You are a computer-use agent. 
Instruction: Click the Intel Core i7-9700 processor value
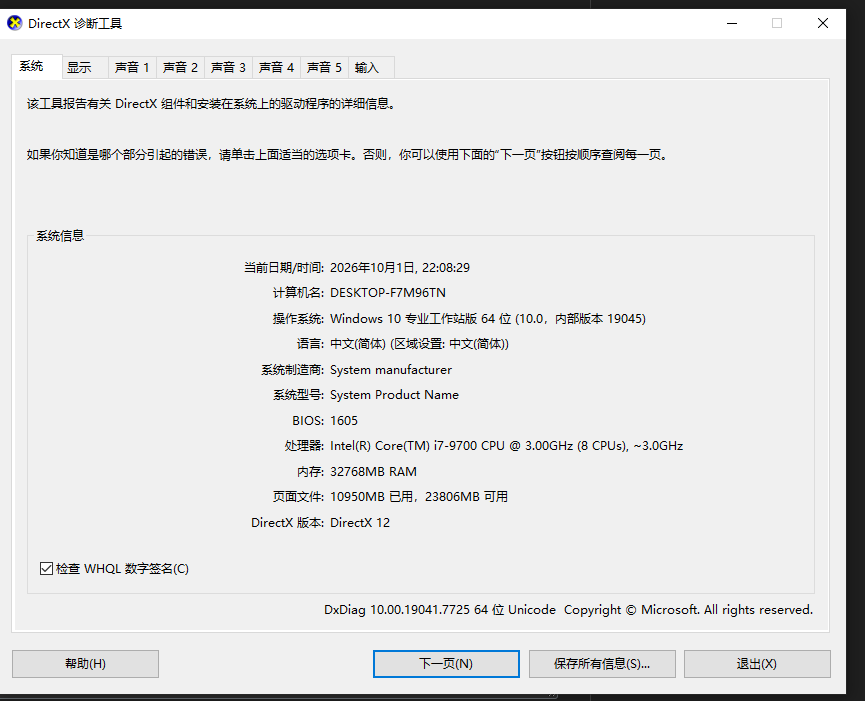click(x=506, y=446)
